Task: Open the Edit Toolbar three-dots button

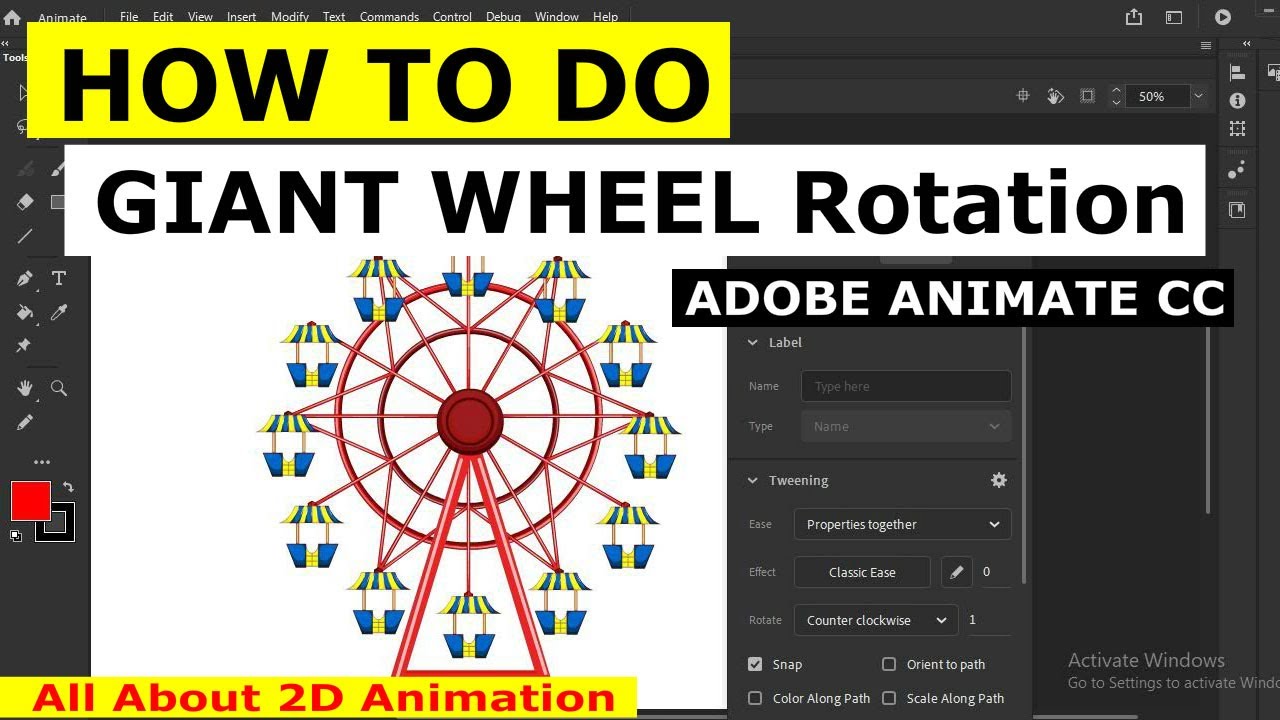Action: point(42,462)
